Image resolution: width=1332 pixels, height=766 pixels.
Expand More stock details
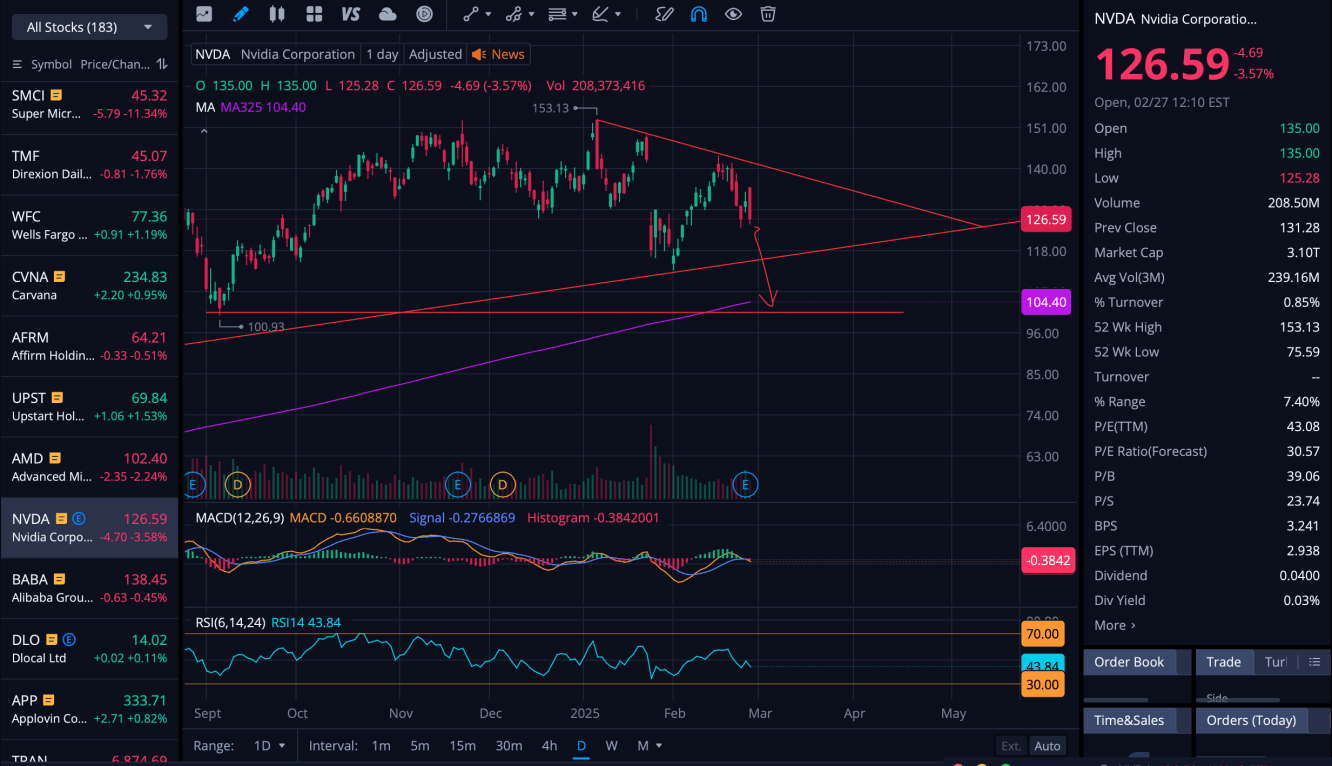coord(1114,625)
